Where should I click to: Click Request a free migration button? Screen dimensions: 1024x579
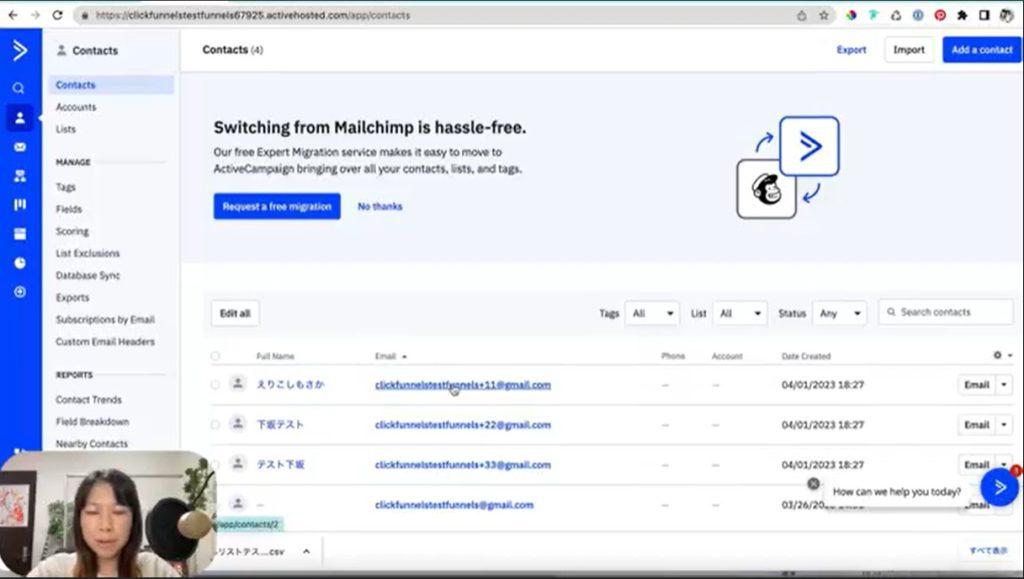[276, 206]
